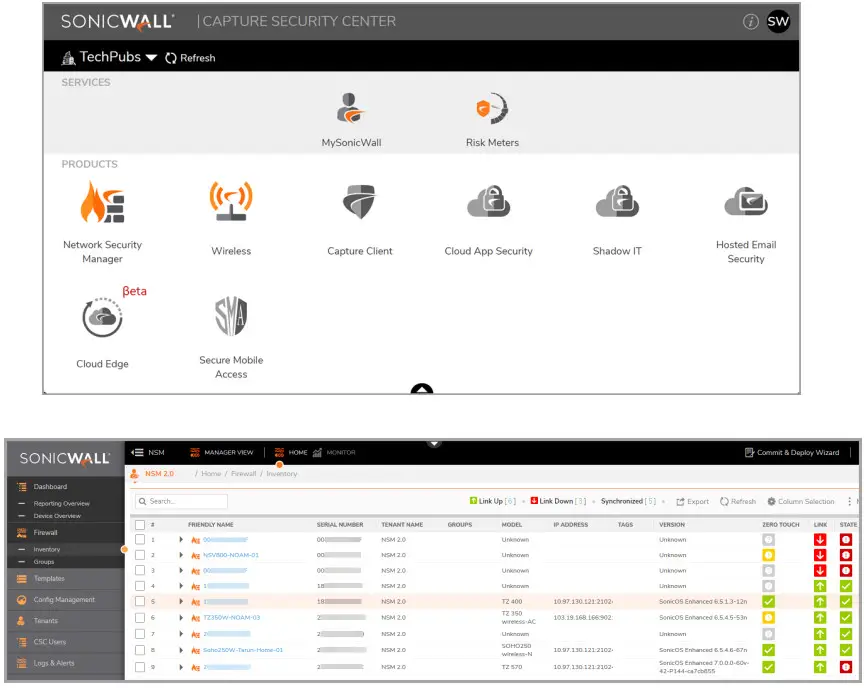This screenshot has width=864, height=690.
Task: Check the select-all checkbox in inventory header
Action: (x=138, y=524)
